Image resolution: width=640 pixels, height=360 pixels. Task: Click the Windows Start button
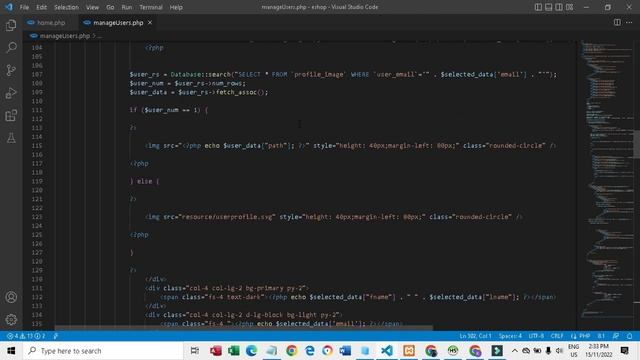(x=11, y=351)
